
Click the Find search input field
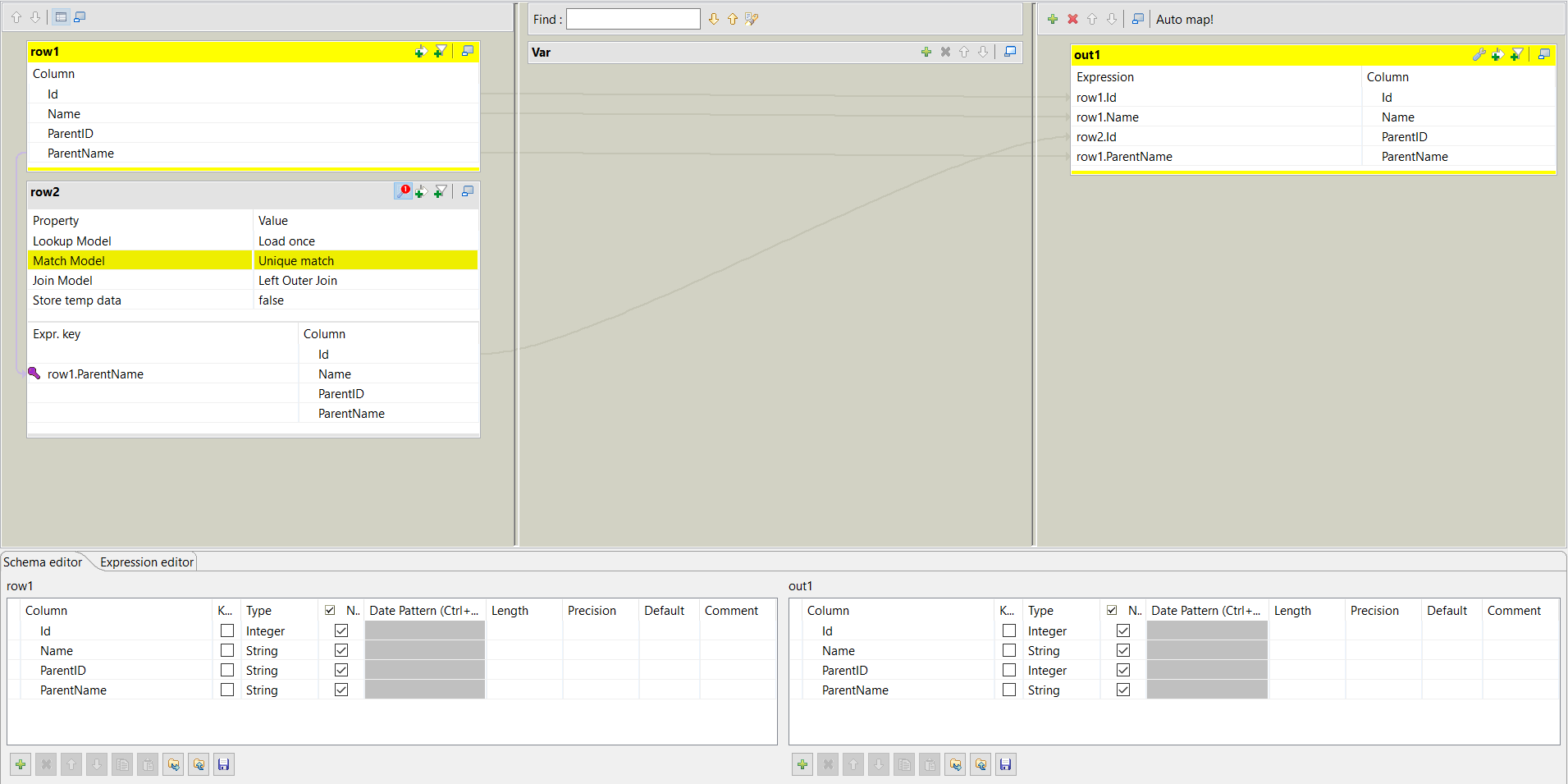click(633, 19)
